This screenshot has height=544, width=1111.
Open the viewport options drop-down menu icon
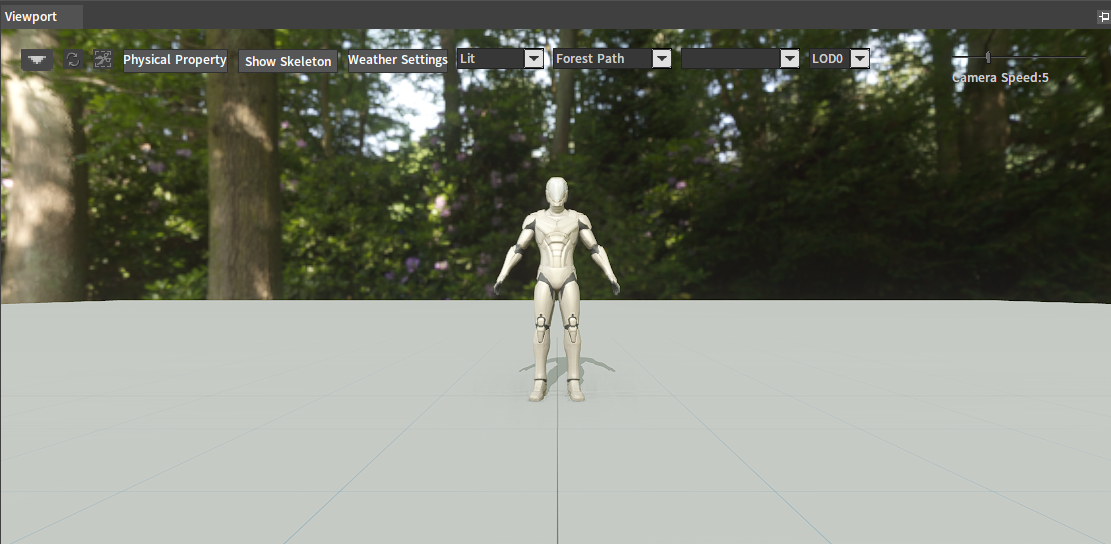tap(38, 60)
